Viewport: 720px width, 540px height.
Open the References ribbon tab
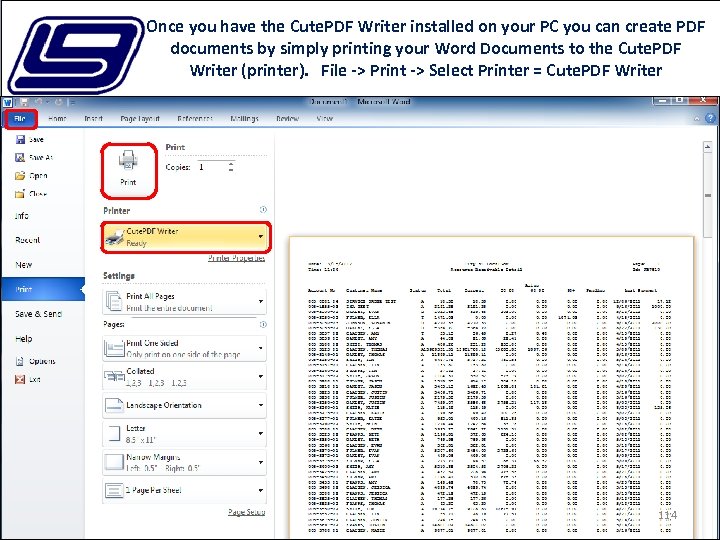pyautogui.click(x=195, y=118)
